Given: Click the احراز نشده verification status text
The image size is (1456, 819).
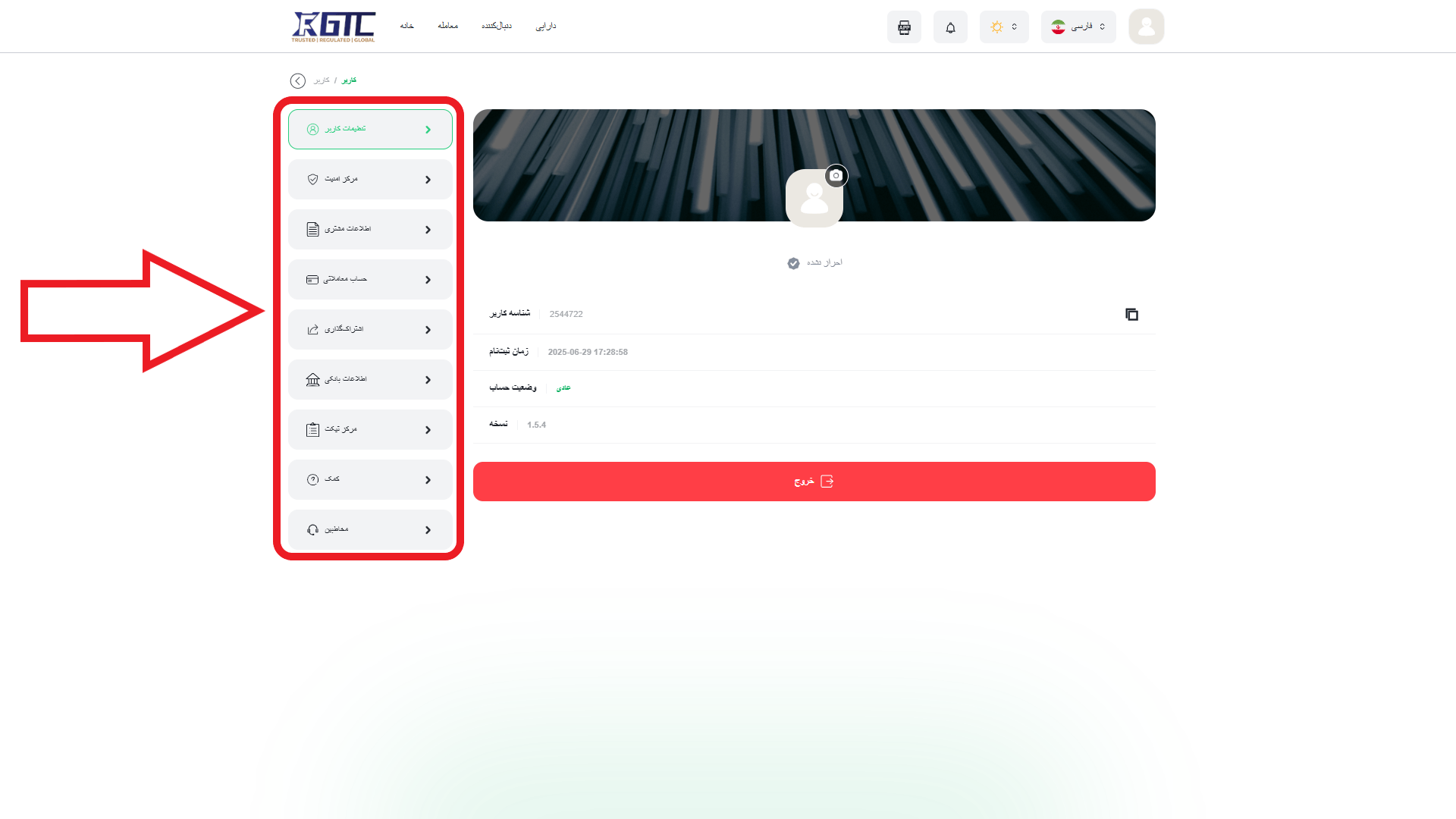Looking at the screenshot, I should [824, 262].
